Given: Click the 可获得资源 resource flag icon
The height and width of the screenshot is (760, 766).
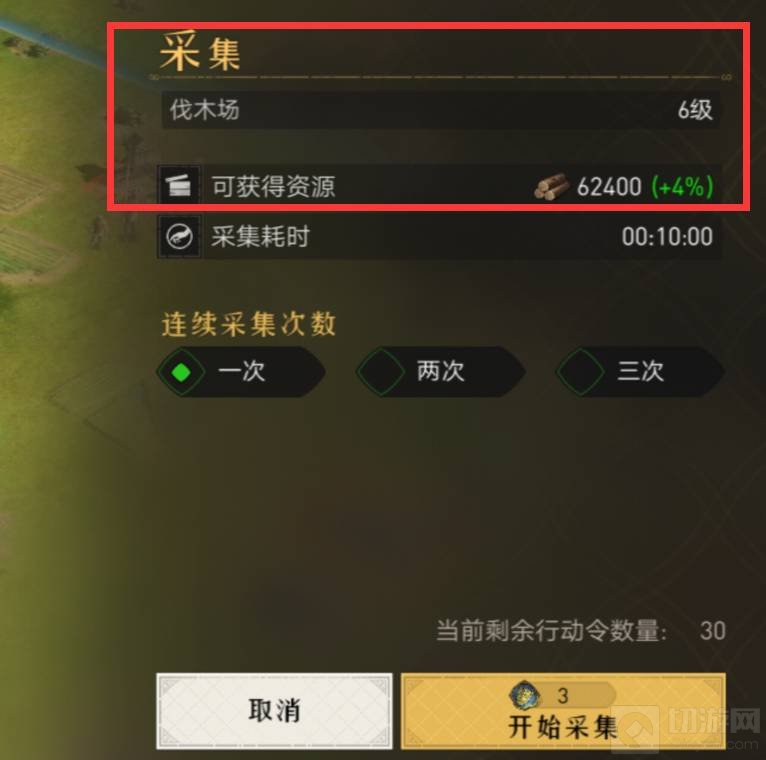Looking at the screenshot, I should click(x=179, y=185).
